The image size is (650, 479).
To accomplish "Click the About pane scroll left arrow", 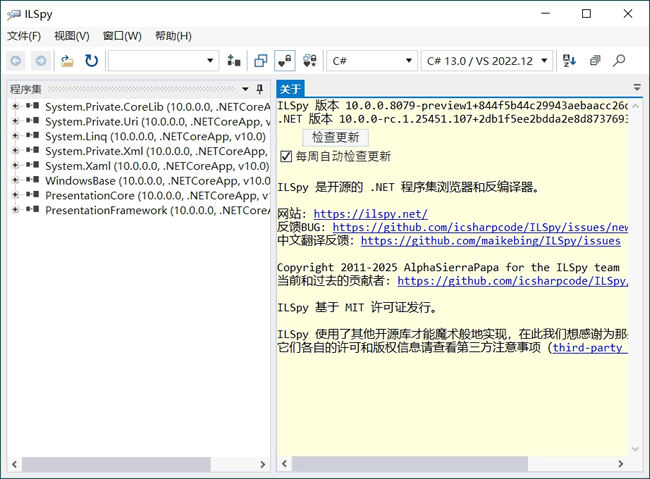I will pyautogui.click(x=284, y=464).
